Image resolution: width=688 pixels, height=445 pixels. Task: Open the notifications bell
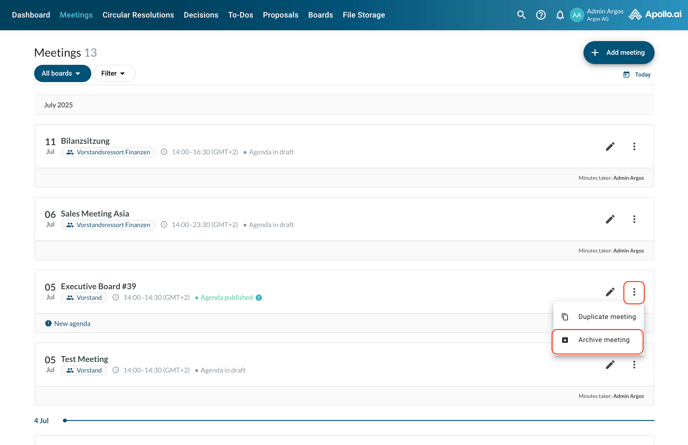point(560,15)
